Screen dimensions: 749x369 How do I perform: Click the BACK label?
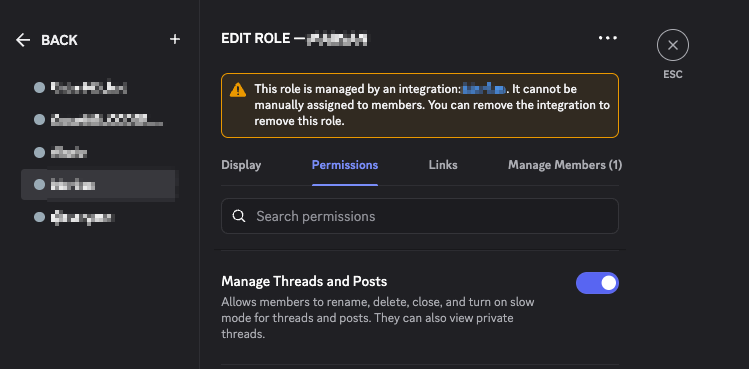[59, 40]
